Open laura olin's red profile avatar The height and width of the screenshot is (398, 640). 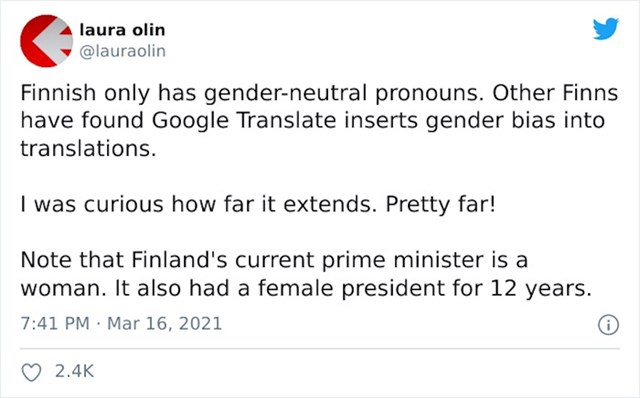tap(47, 41)
